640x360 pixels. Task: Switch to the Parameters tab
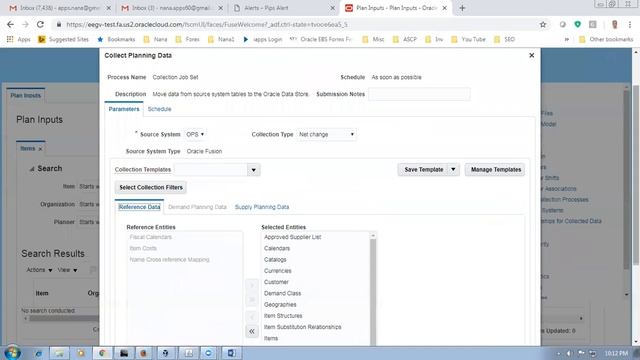coord(124,109)
